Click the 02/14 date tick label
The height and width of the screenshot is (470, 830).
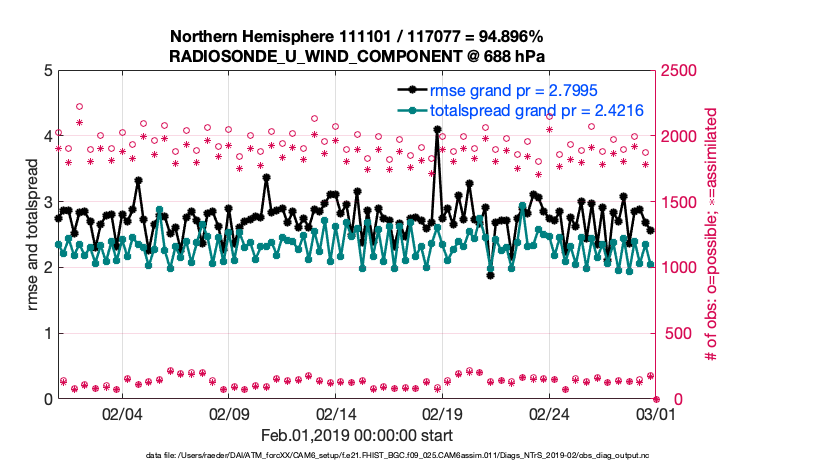coord(336,414)
